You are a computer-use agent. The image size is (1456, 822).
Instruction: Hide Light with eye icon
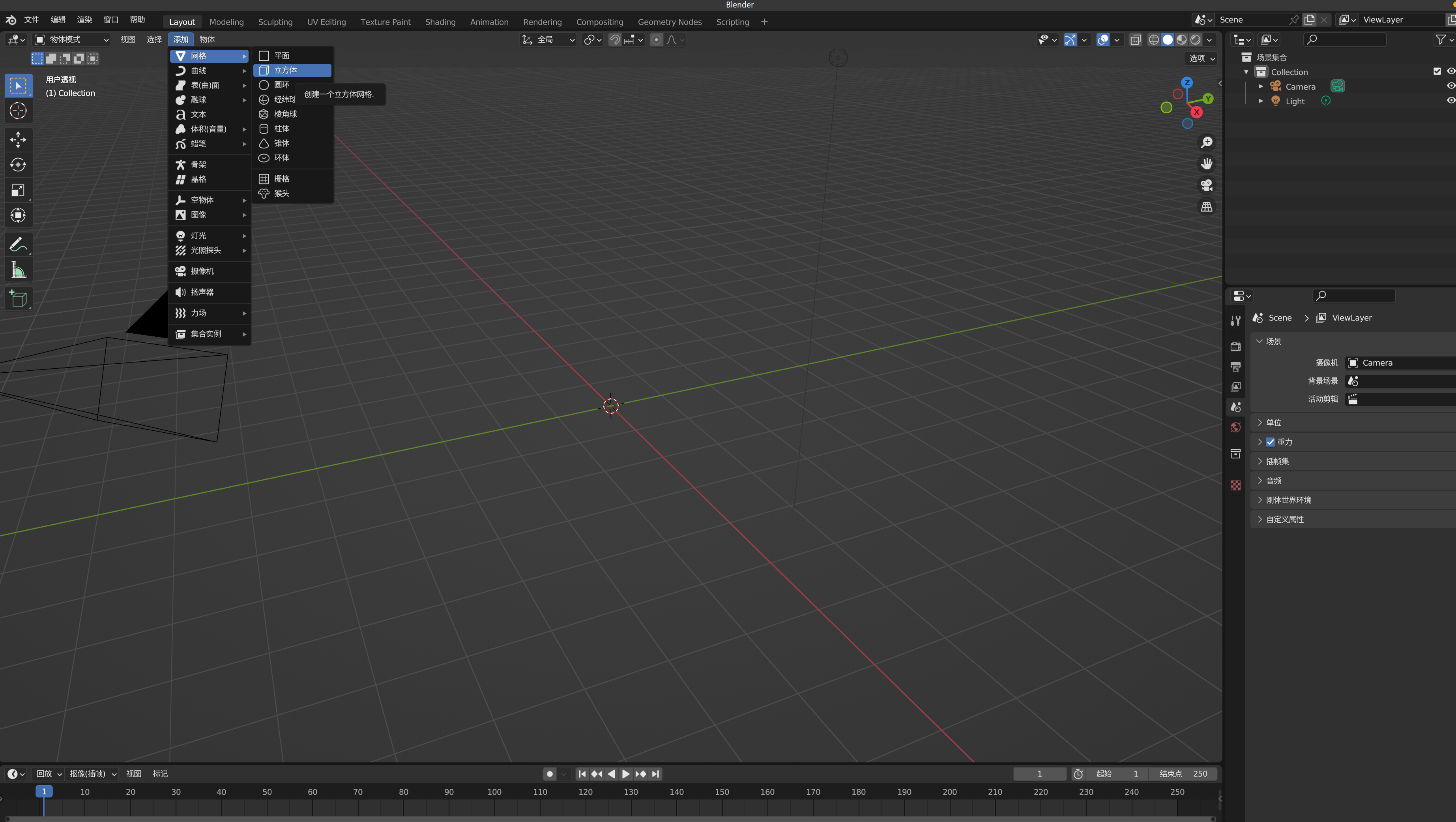[x=1450, y=101]
